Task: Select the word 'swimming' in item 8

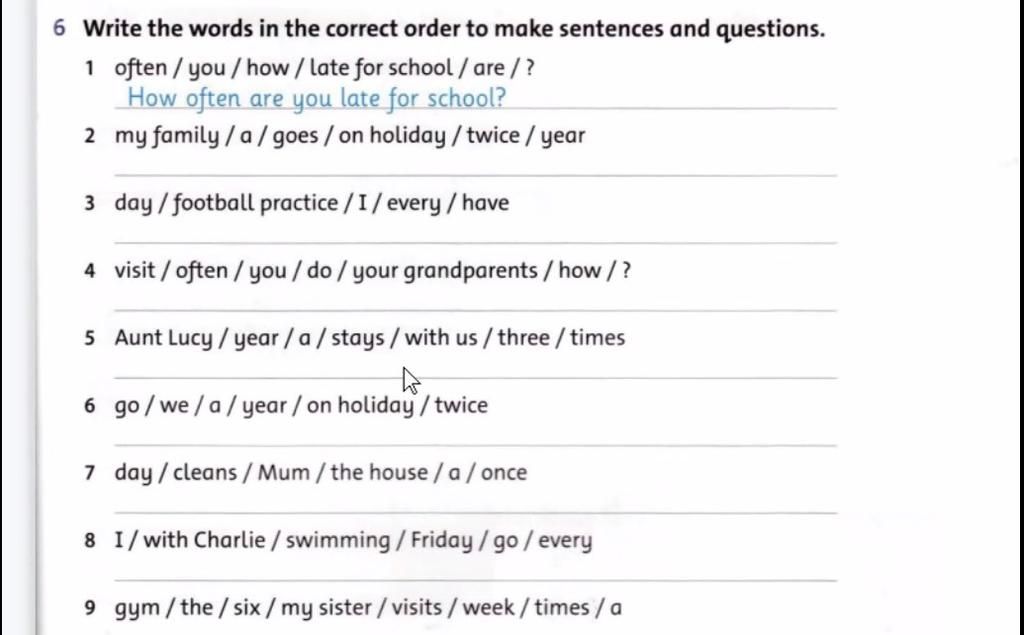Action: point(338,540)
